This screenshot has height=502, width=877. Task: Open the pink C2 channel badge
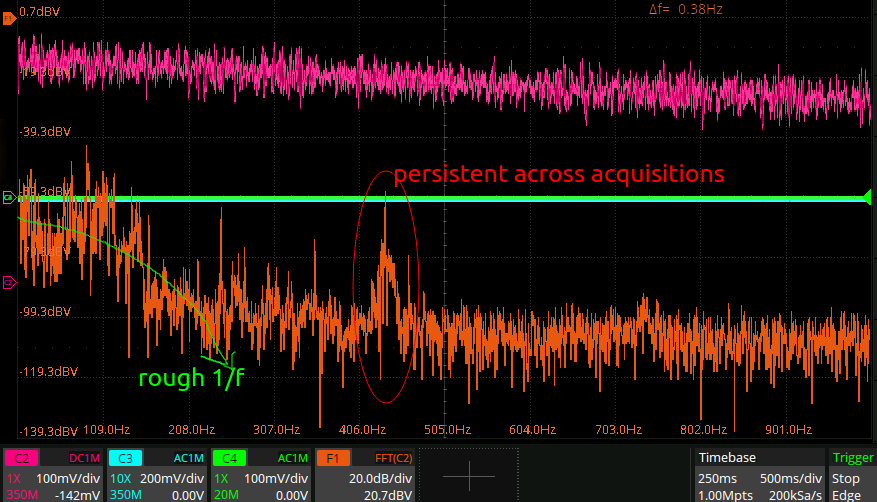point(21,458)
